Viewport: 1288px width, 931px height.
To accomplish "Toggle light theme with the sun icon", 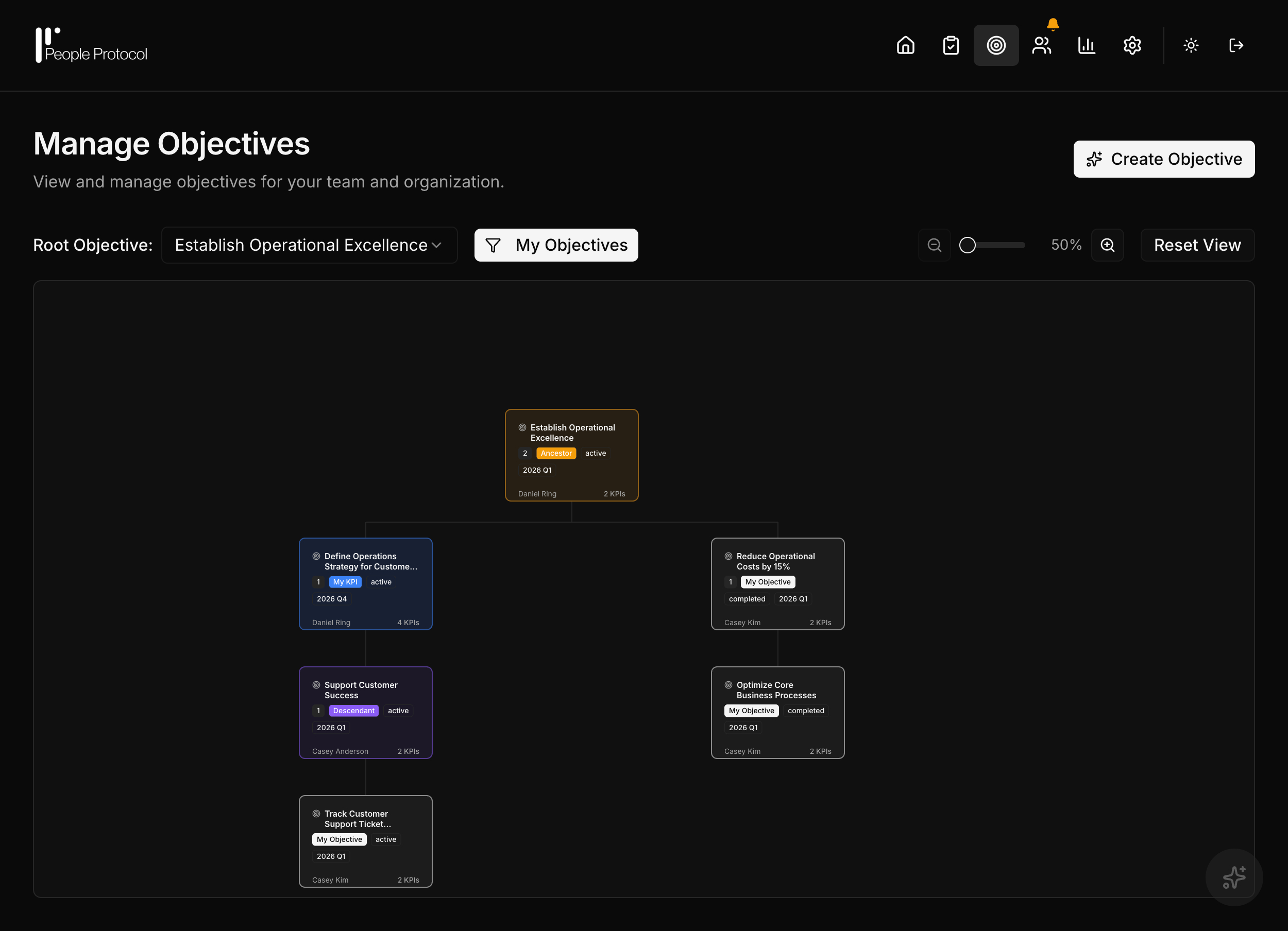I will coord(1190,45).
